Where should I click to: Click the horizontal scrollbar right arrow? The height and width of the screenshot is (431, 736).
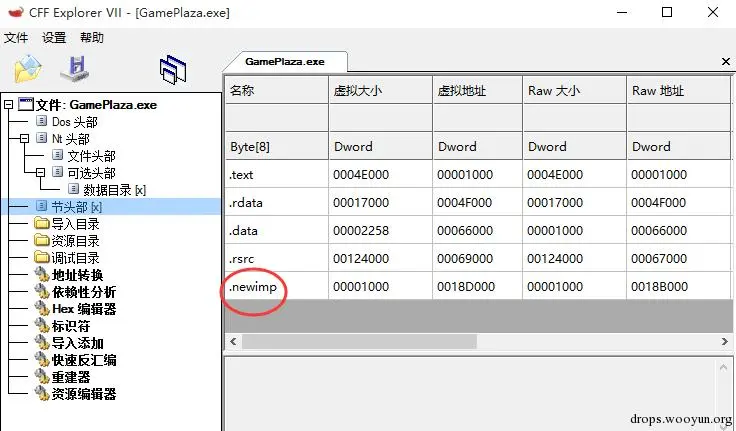coord(725,341)
